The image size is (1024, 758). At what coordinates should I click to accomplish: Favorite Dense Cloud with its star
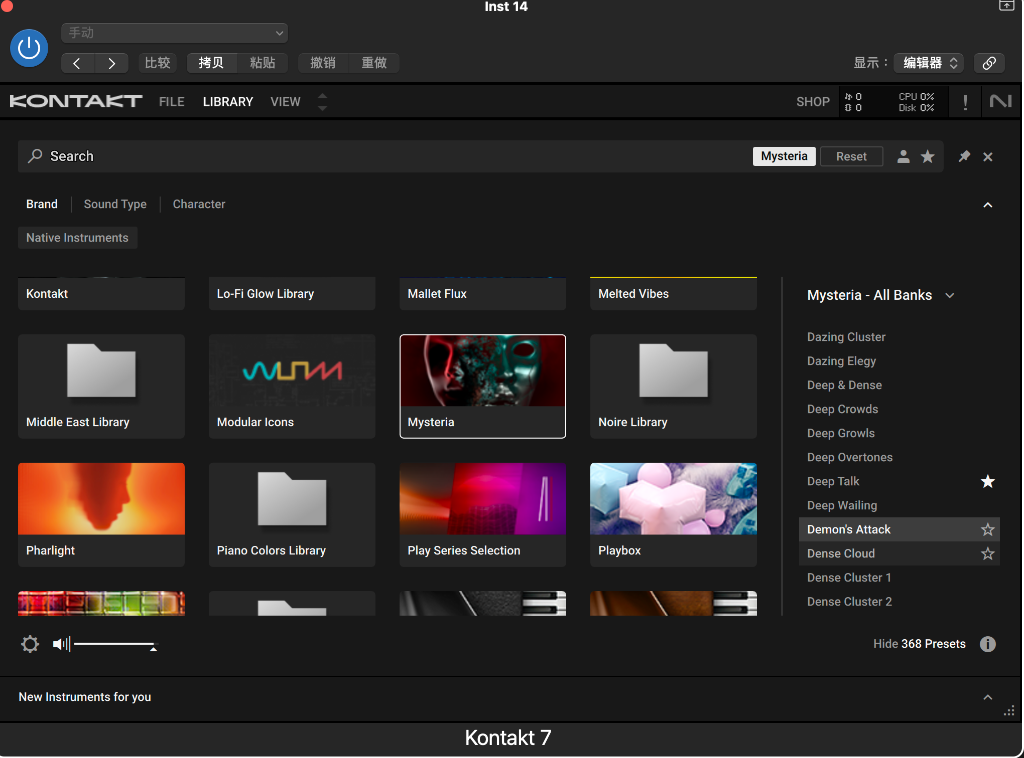tap(987, 554)
